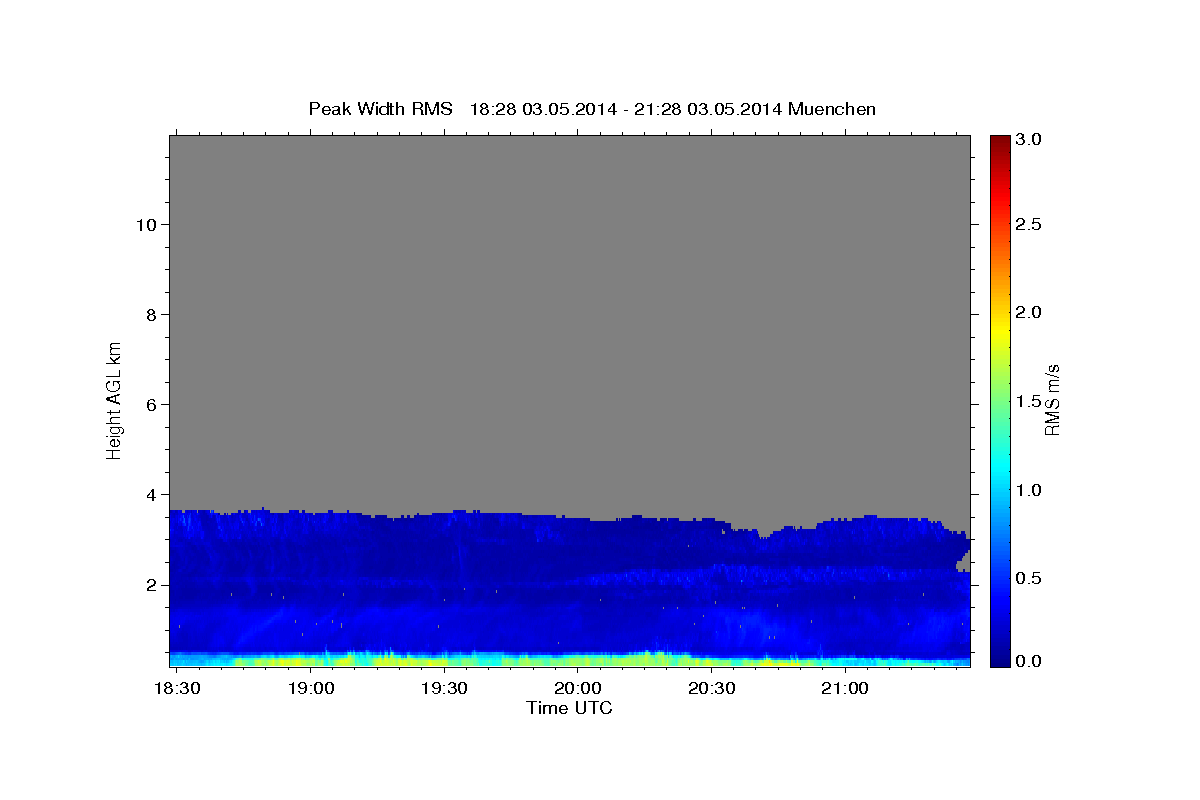
Task: Click the colorbar value 0.5
Action: 1031,578
